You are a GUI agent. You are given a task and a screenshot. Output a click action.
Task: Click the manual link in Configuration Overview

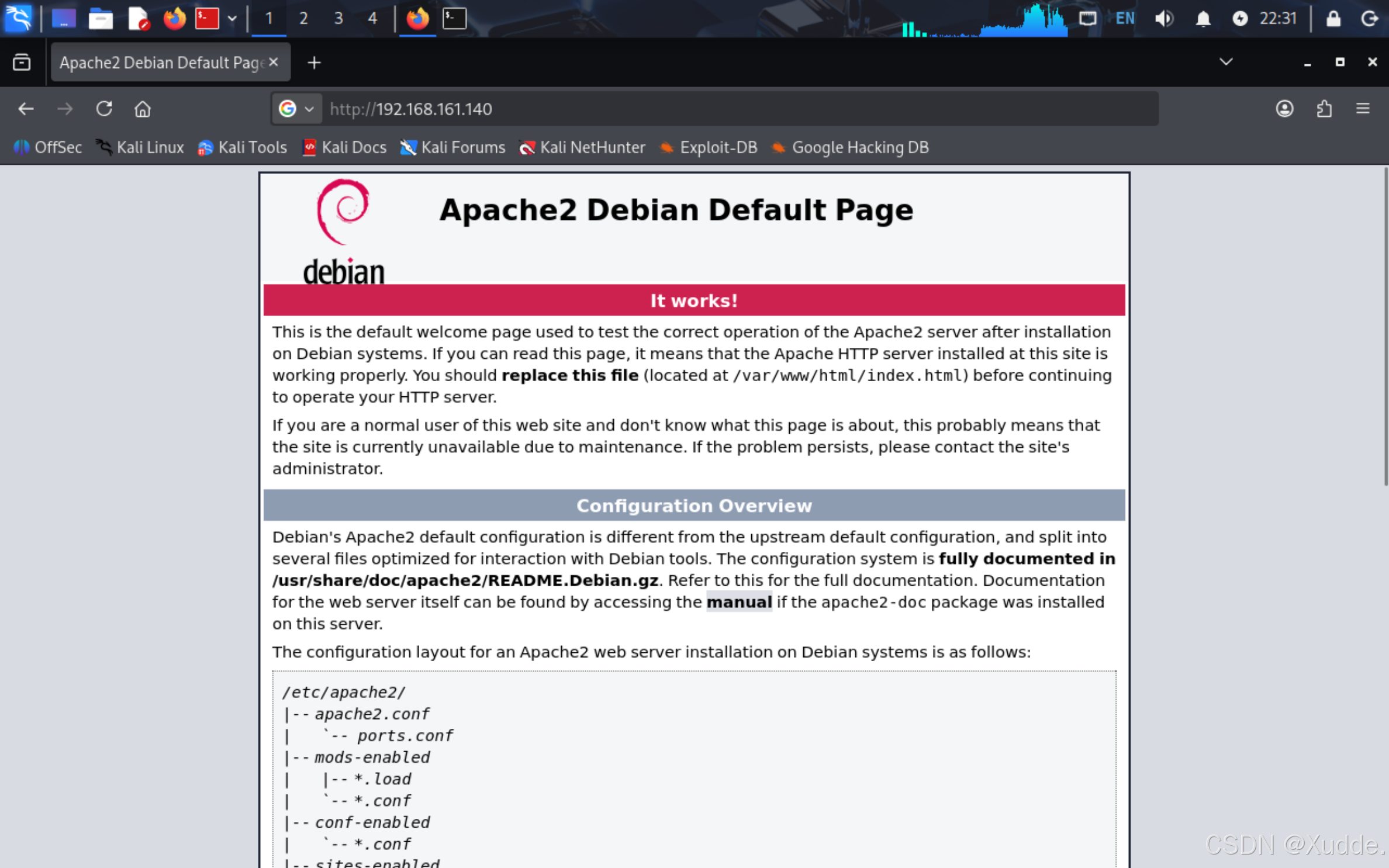tap(738, 602)
